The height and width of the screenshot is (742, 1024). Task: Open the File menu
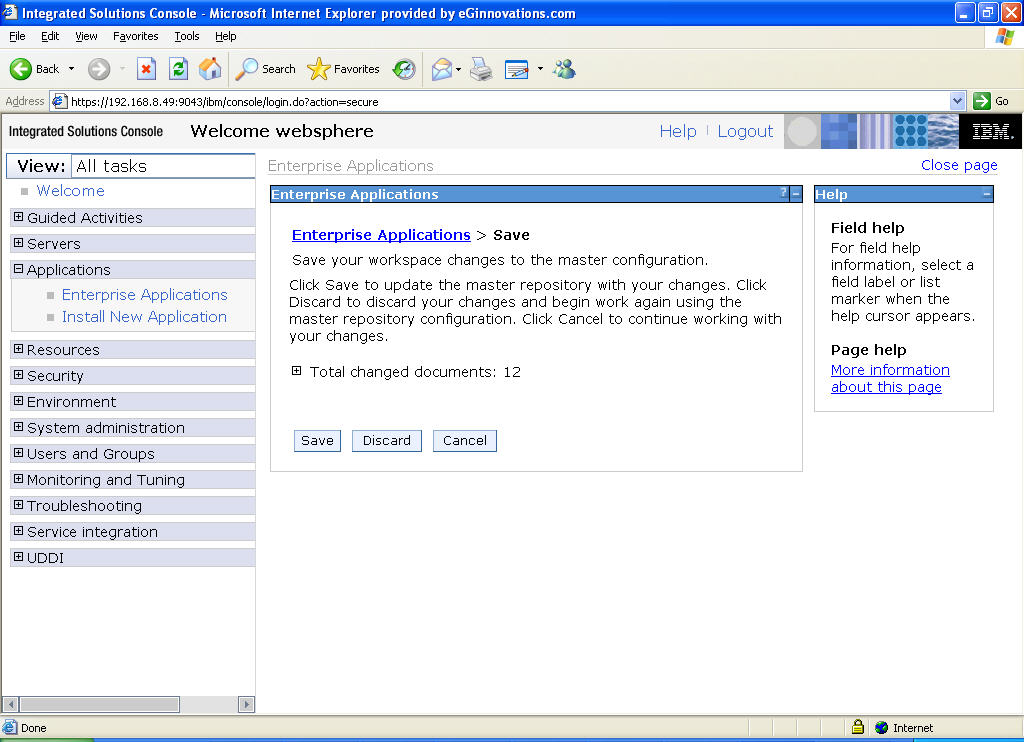17,36
